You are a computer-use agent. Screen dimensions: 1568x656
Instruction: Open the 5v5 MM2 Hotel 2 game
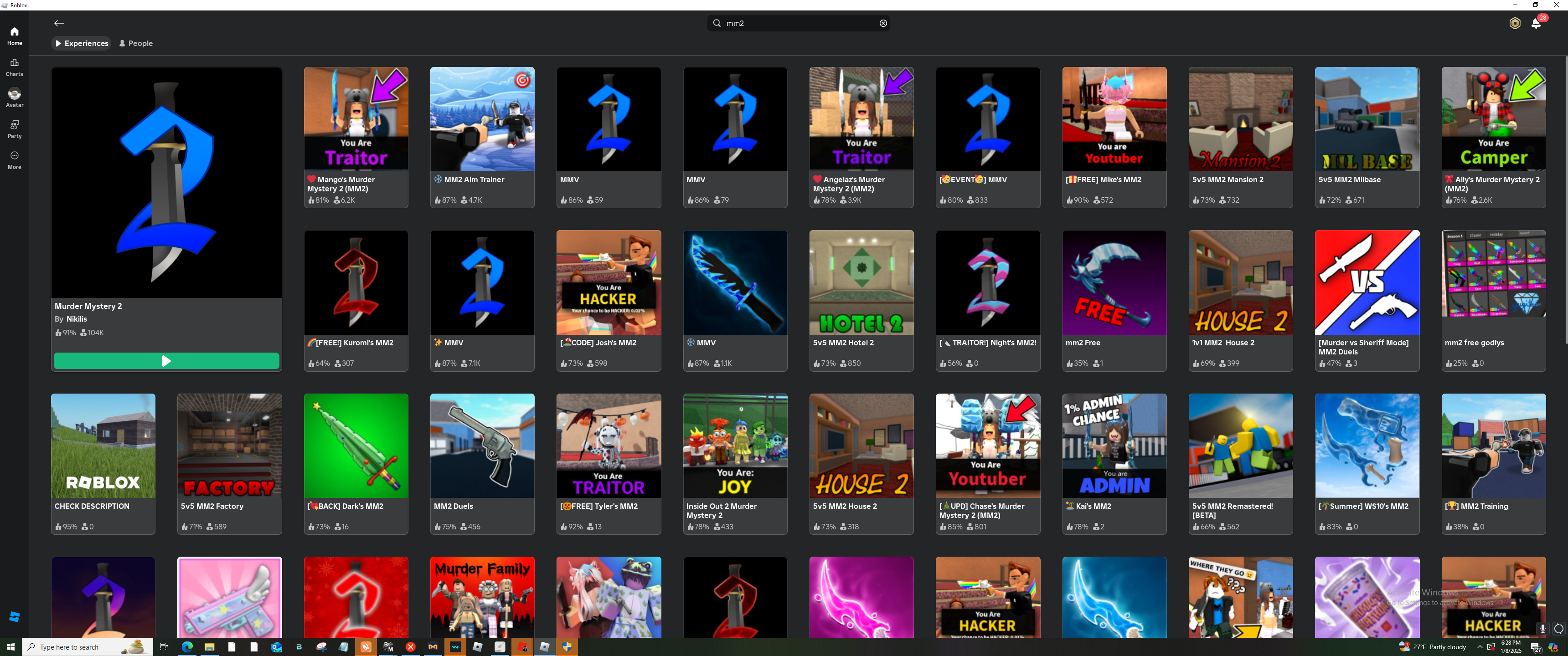(x=861, y=282)
